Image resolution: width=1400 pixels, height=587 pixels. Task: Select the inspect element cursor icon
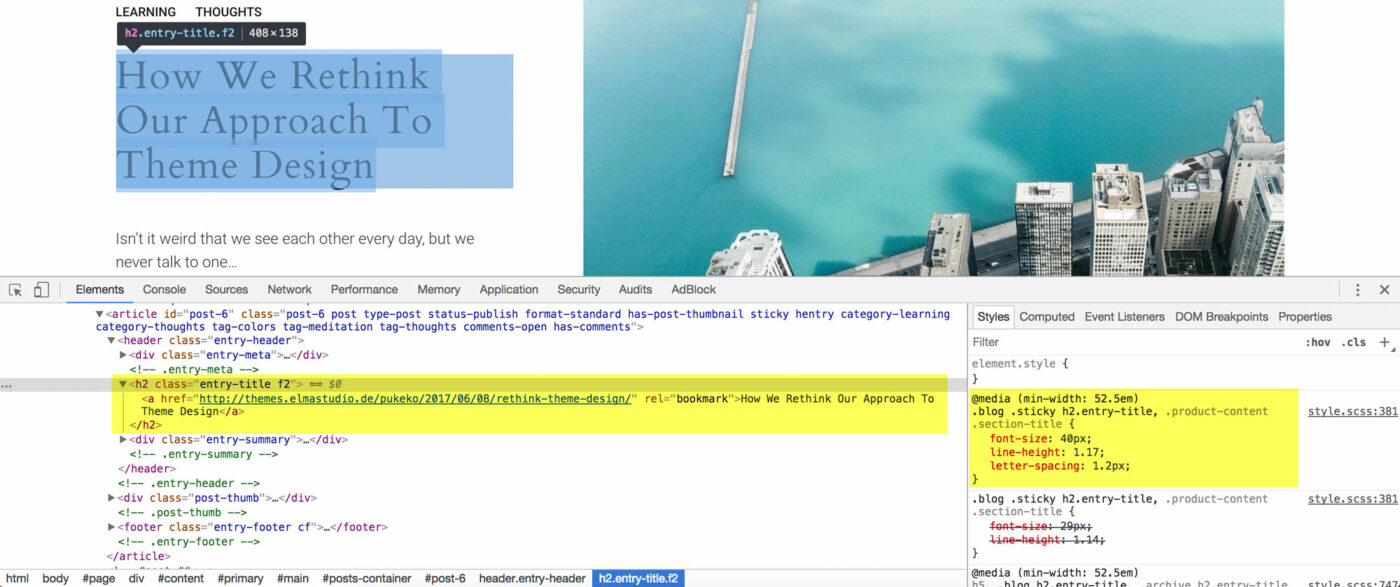point(15,288)
